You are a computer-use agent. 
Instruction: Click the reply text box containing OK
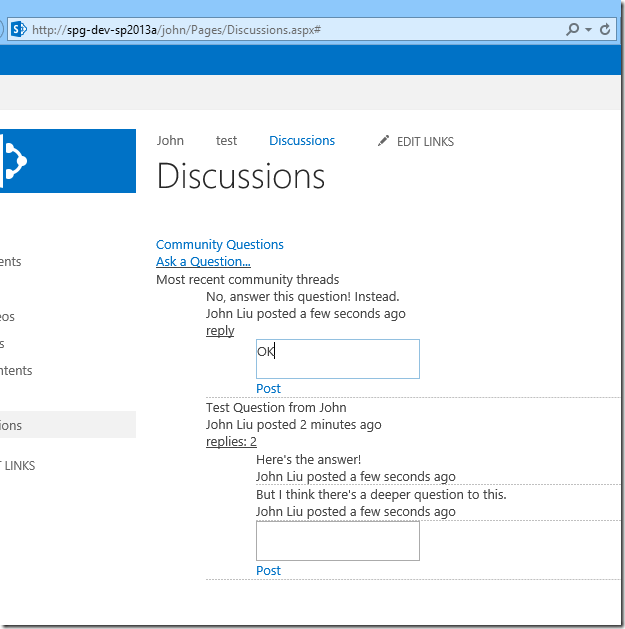click(x=338, y=359)
